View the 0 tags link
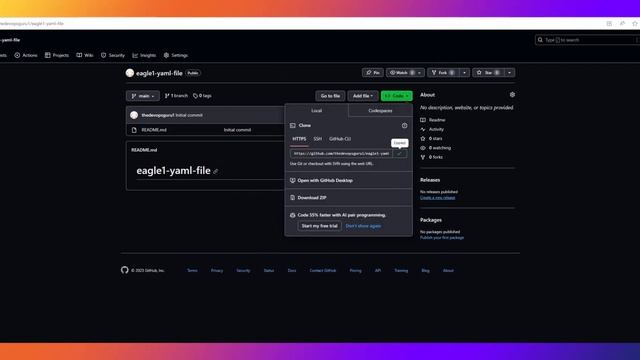Viewport: 640px width, 360px height. pos(202,96)
